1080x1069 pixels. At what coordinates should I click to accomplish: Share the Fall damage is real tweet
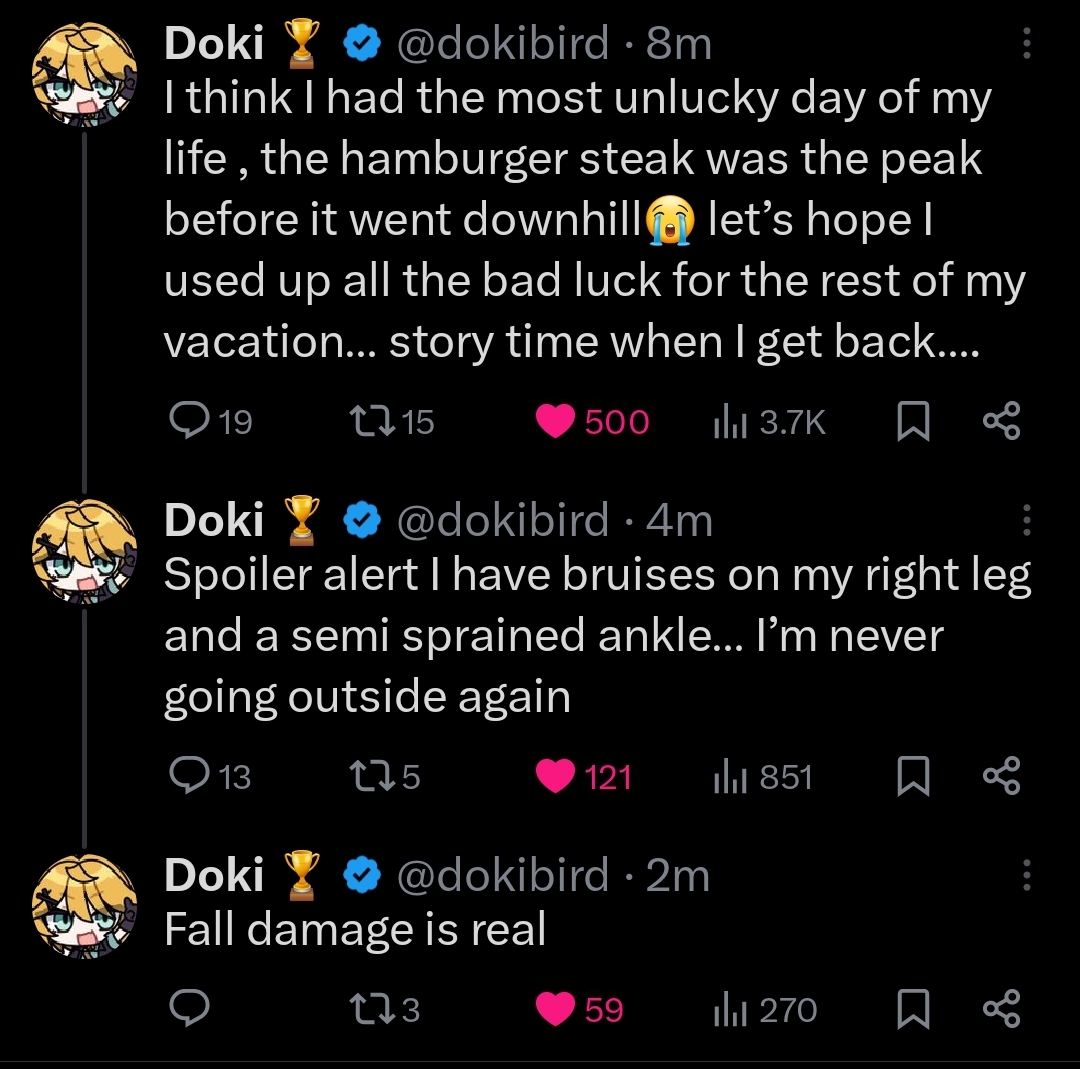pos(1000,1010)
